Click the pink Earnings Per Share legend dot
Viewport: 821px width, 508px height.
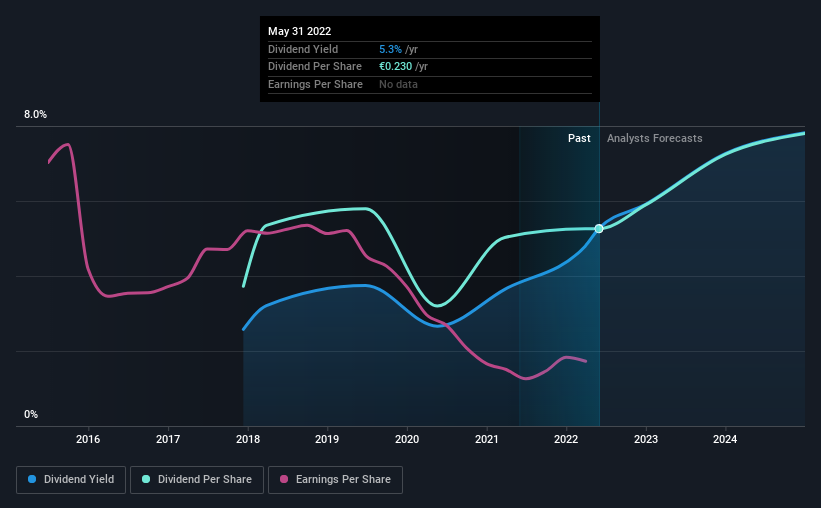[x=284, y=479]
